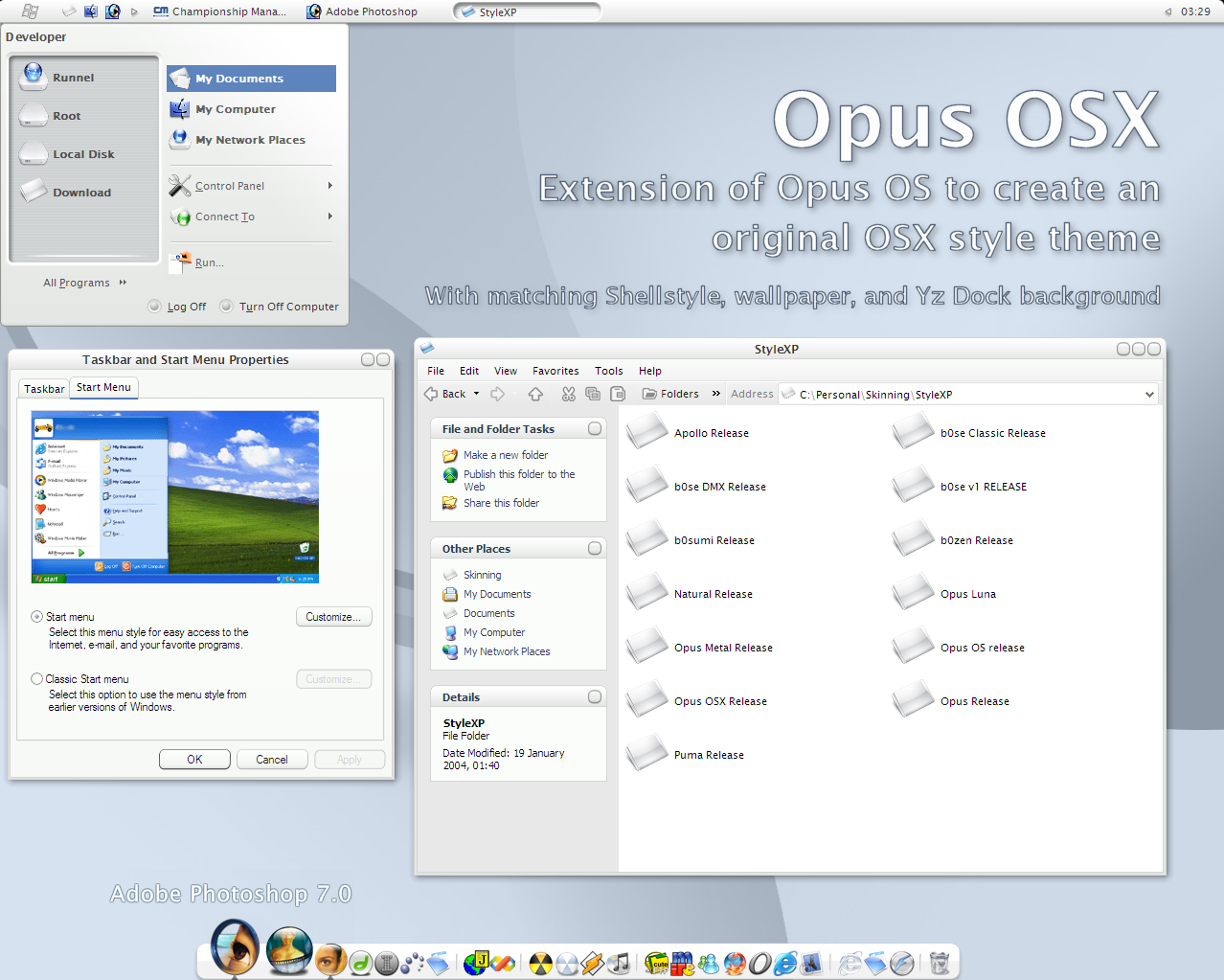Select the Classic Start menu radio option
This screenshot has width=1224, height=980.
(36, 679)
